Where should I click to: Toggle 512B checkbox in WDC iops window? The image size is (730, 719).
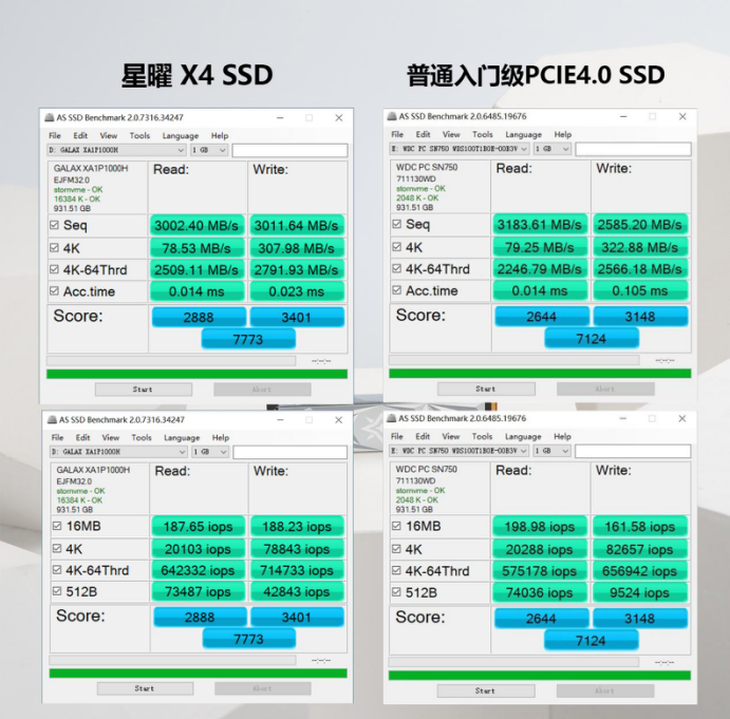(x=396, y=592)
